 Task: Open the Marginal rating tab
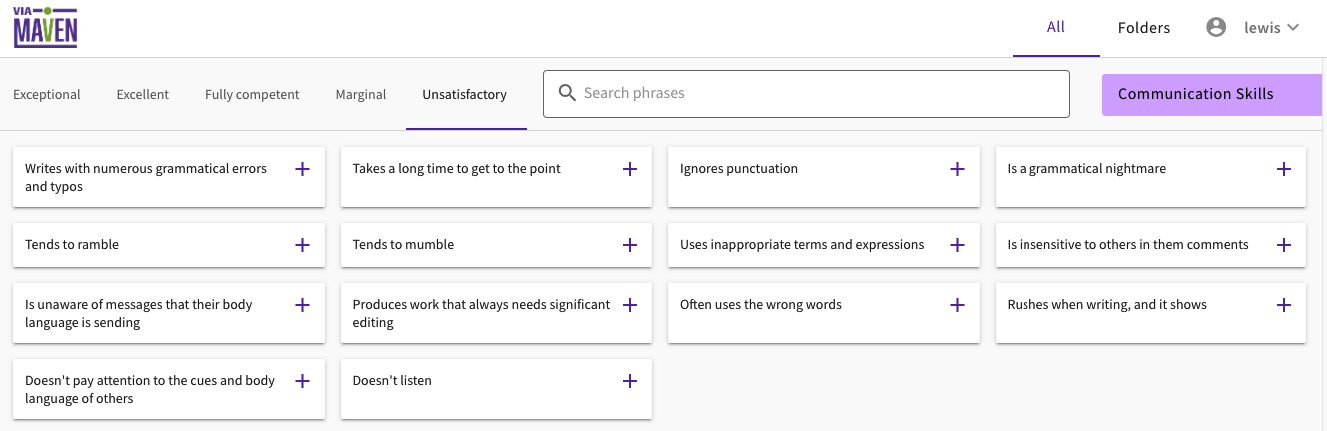(x=361, y=95)
